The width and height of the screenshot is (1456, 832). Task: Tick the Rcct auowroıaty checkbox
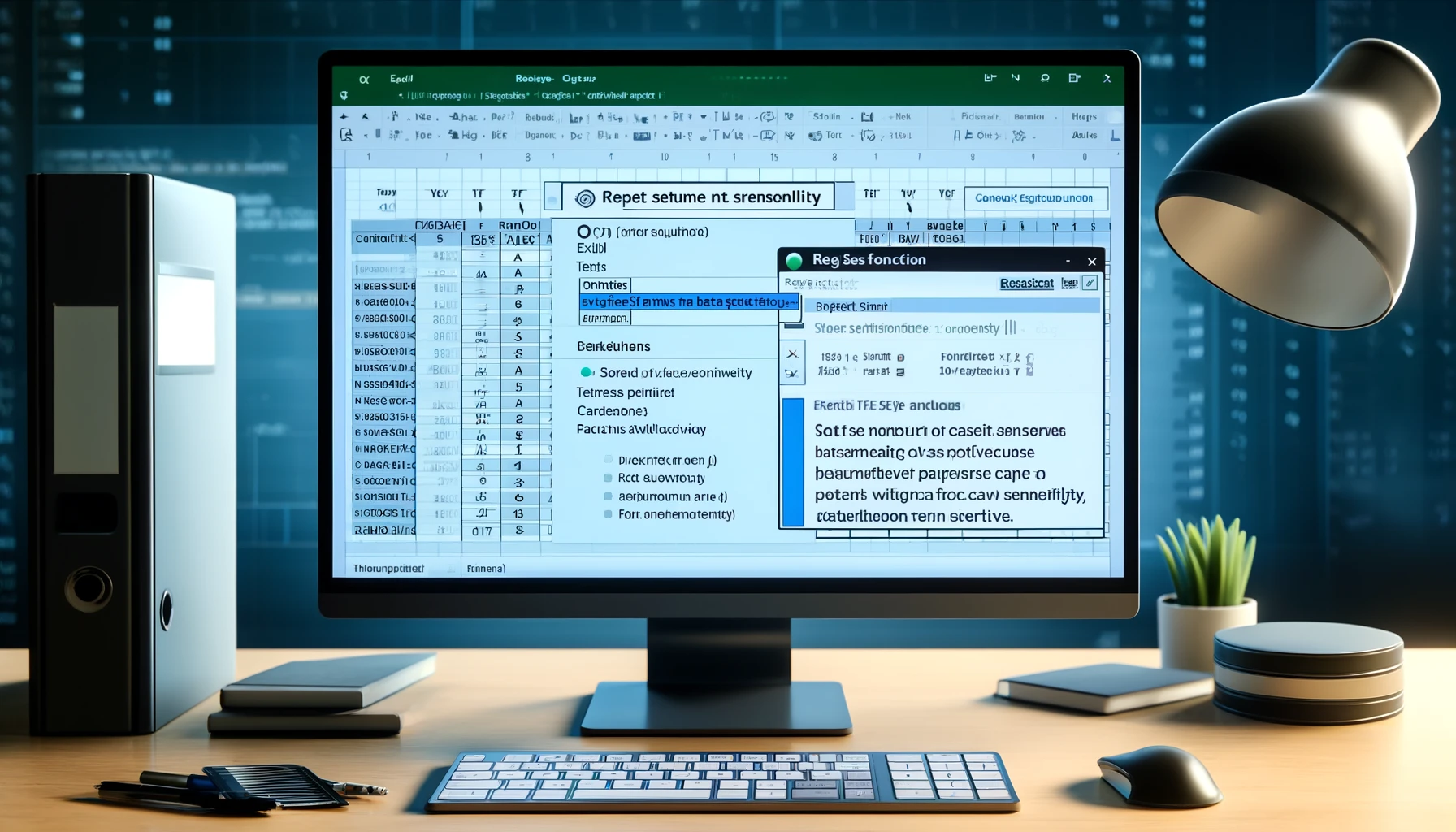(608, 478)
